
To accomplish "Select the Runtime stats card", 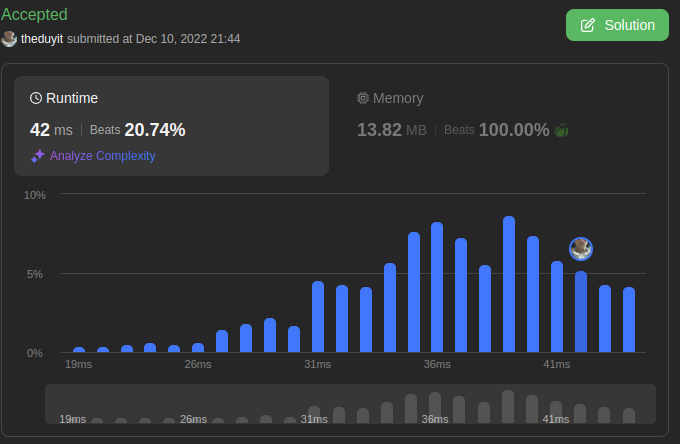I will point(171,126).
